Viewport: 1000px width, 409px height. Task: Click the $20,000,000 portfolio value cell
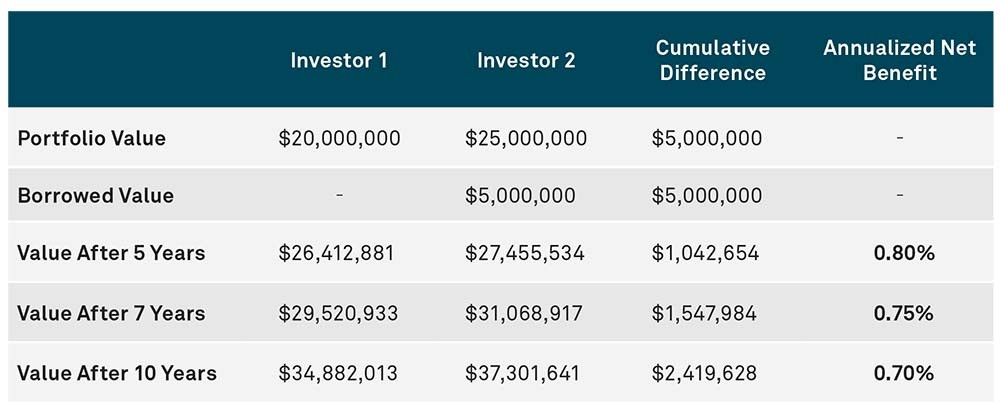coord(339,138)
